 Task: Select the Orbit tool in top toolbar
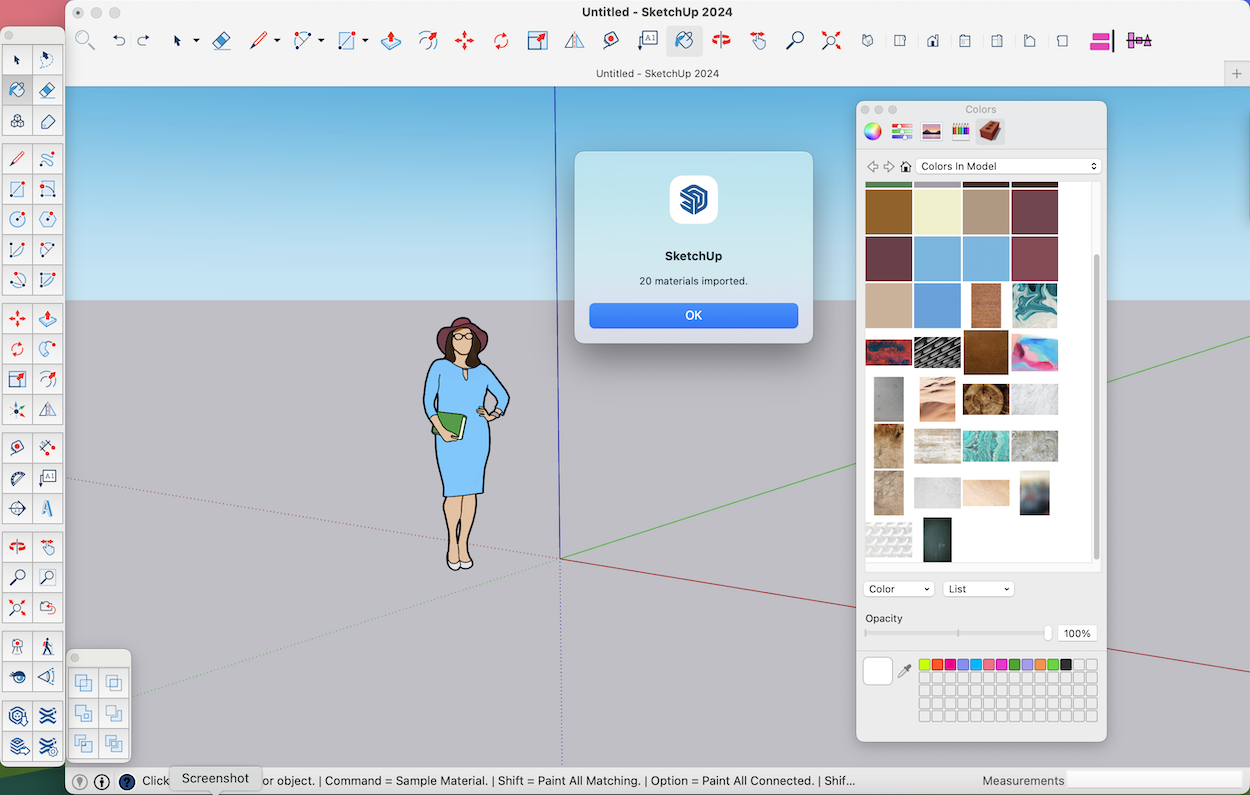click(721, 41)
